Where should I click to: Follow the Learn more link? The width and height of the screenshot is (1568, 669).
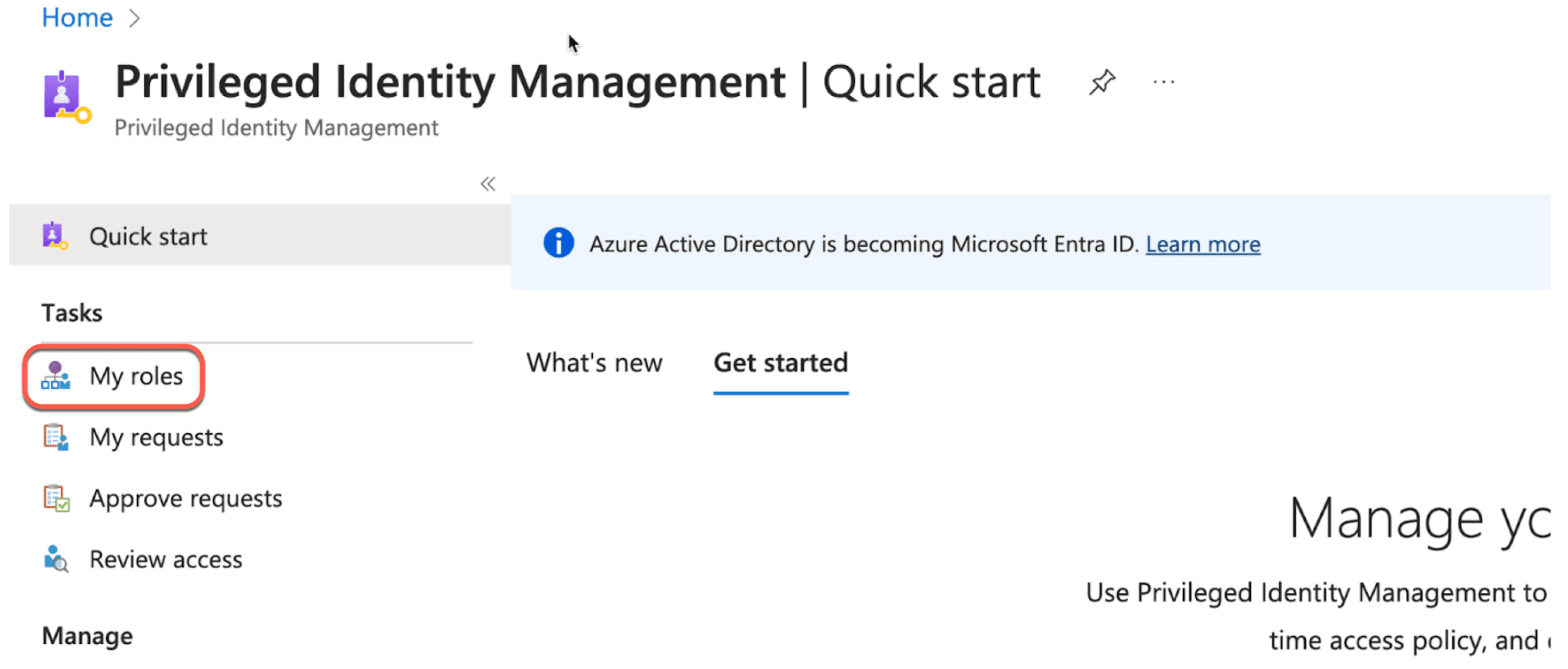1203,244
